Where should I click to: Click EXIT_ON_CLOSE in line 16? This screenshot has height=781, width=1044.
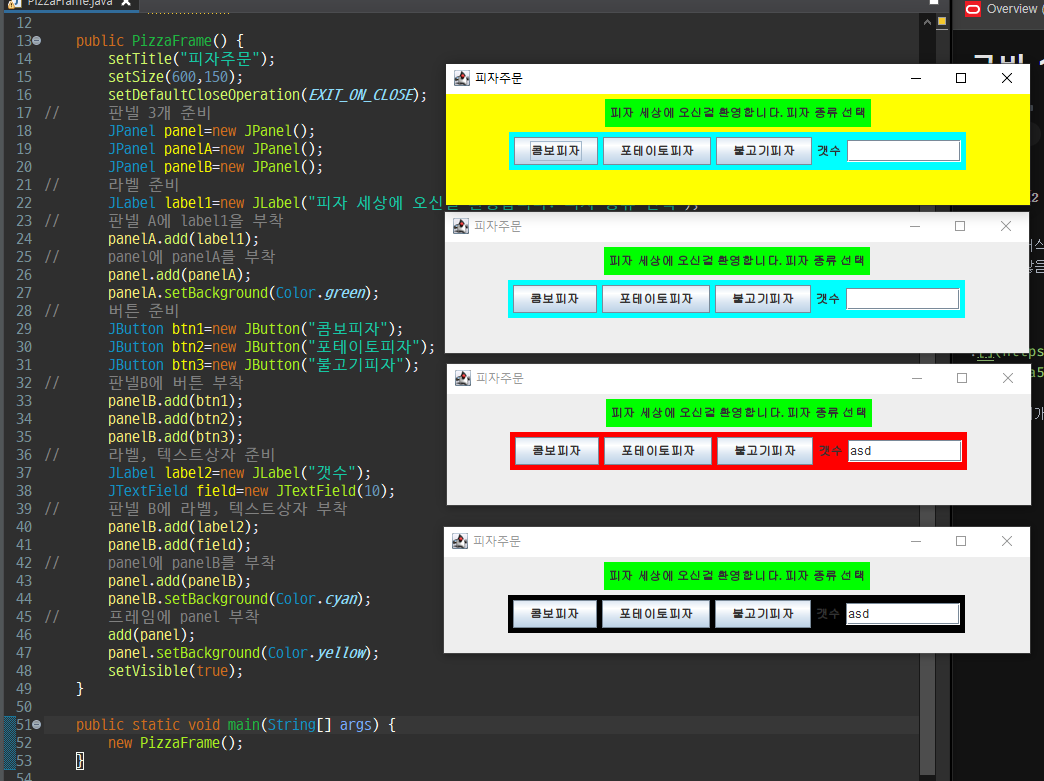tap(361, 95)
